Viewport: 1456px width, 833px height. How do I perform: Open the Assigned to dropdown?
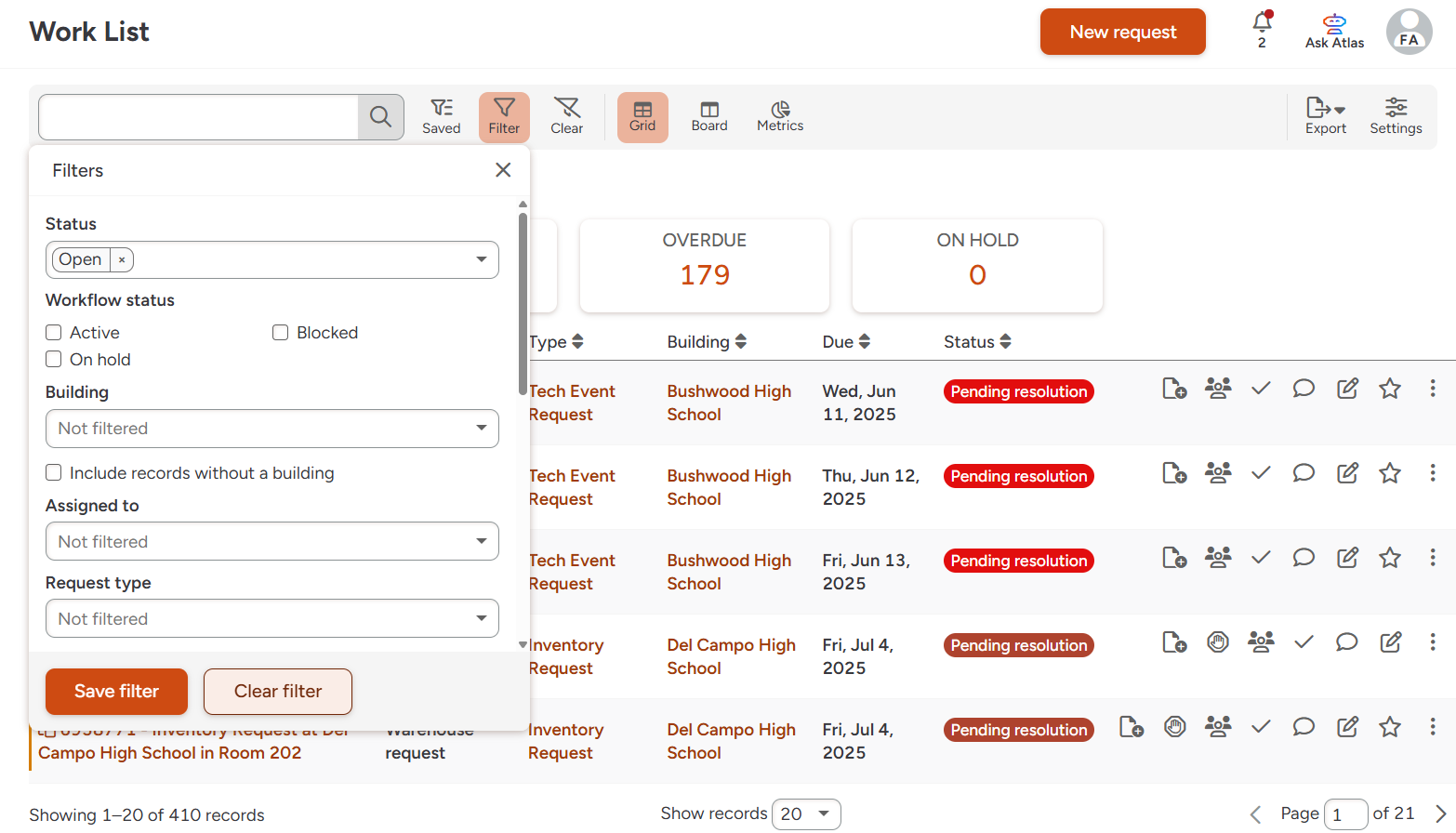click(x=271, y=542)
